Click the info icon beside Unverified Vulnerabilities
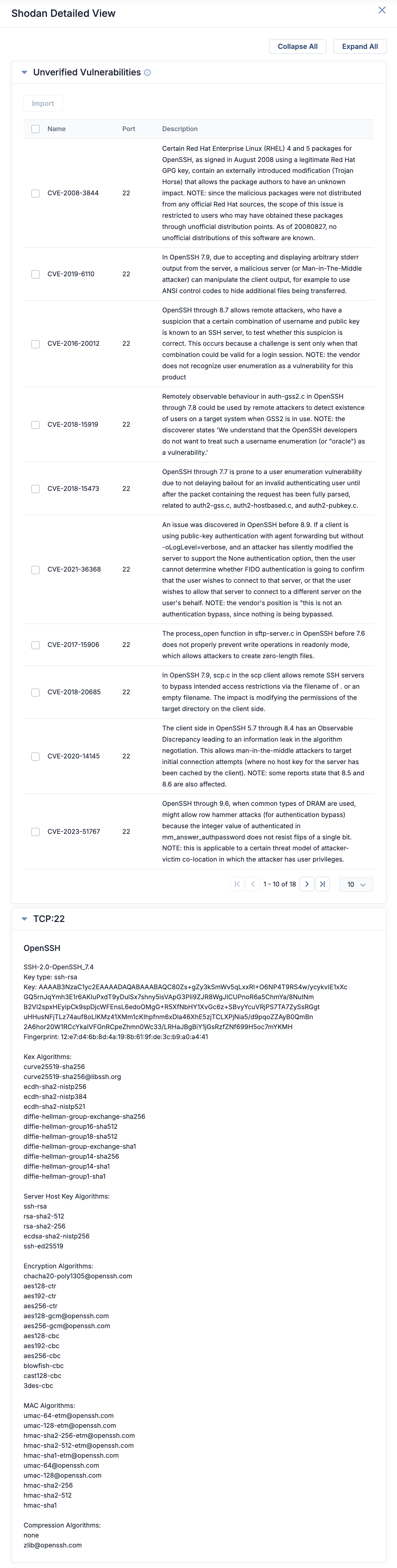 (x=147, y=72)
